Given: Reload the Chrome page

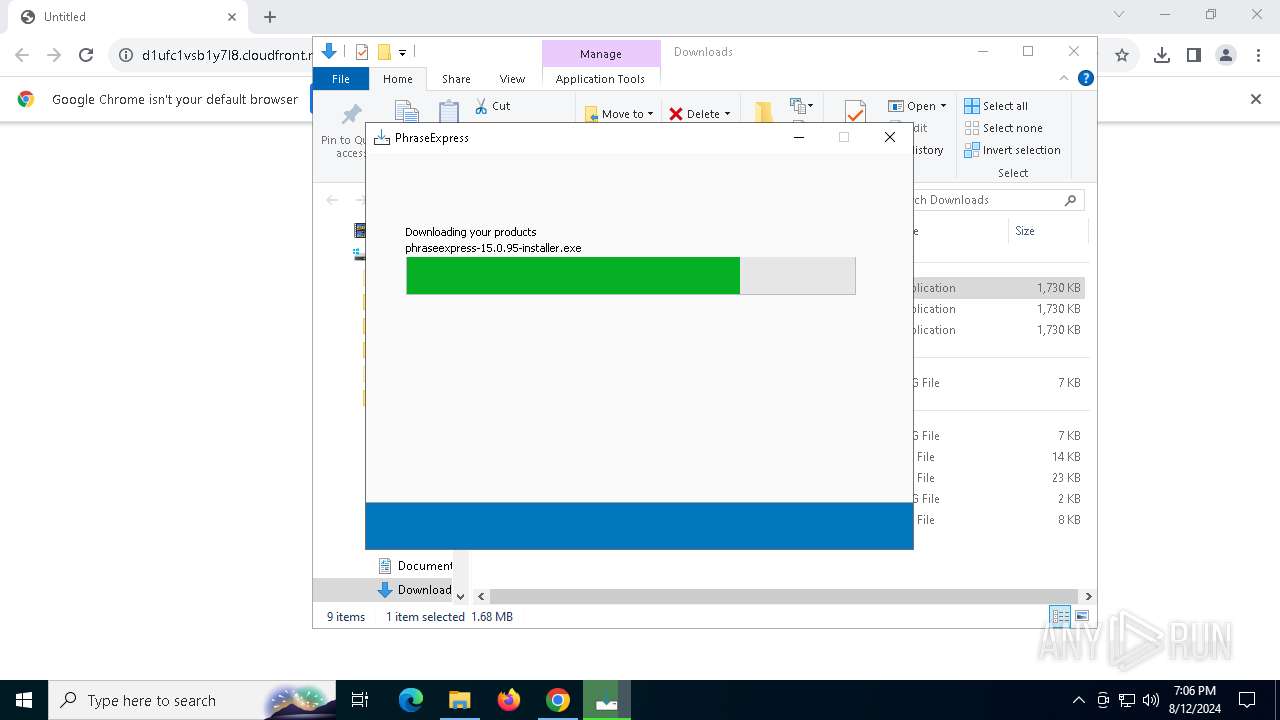Looking at the screenshot, I should [x=86, y=56].
